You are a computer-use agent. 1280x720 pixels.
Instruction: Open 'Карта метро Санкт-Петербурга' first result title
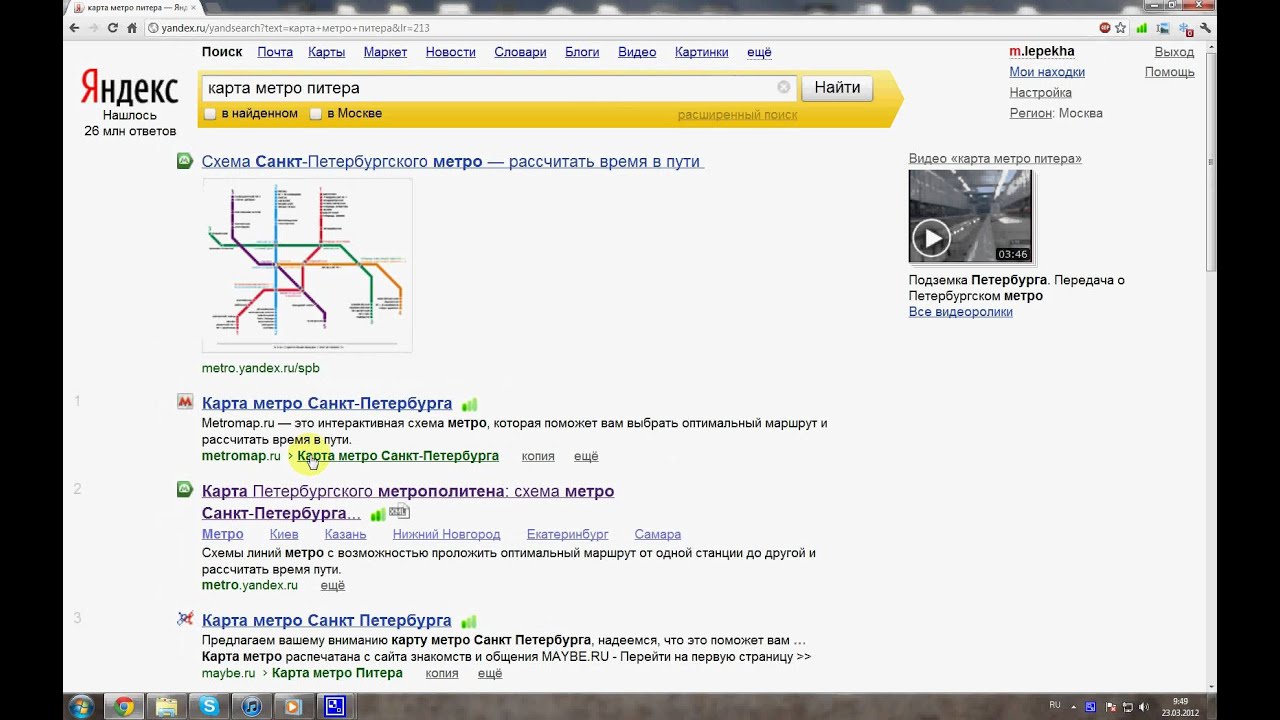coord(327,403)
